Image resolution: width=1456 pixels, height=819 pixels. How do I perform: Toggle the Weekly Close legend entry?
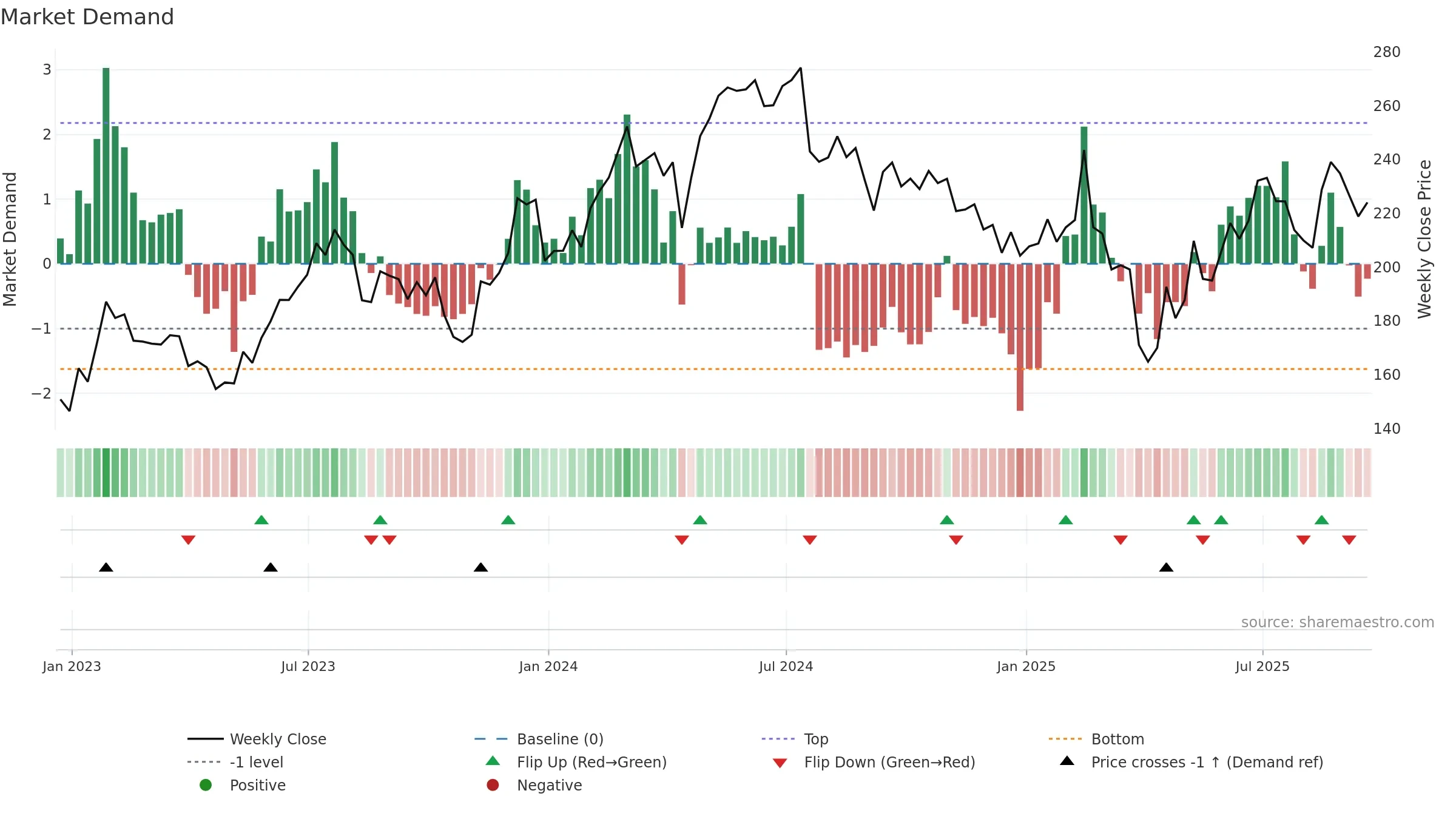(257, 739)
